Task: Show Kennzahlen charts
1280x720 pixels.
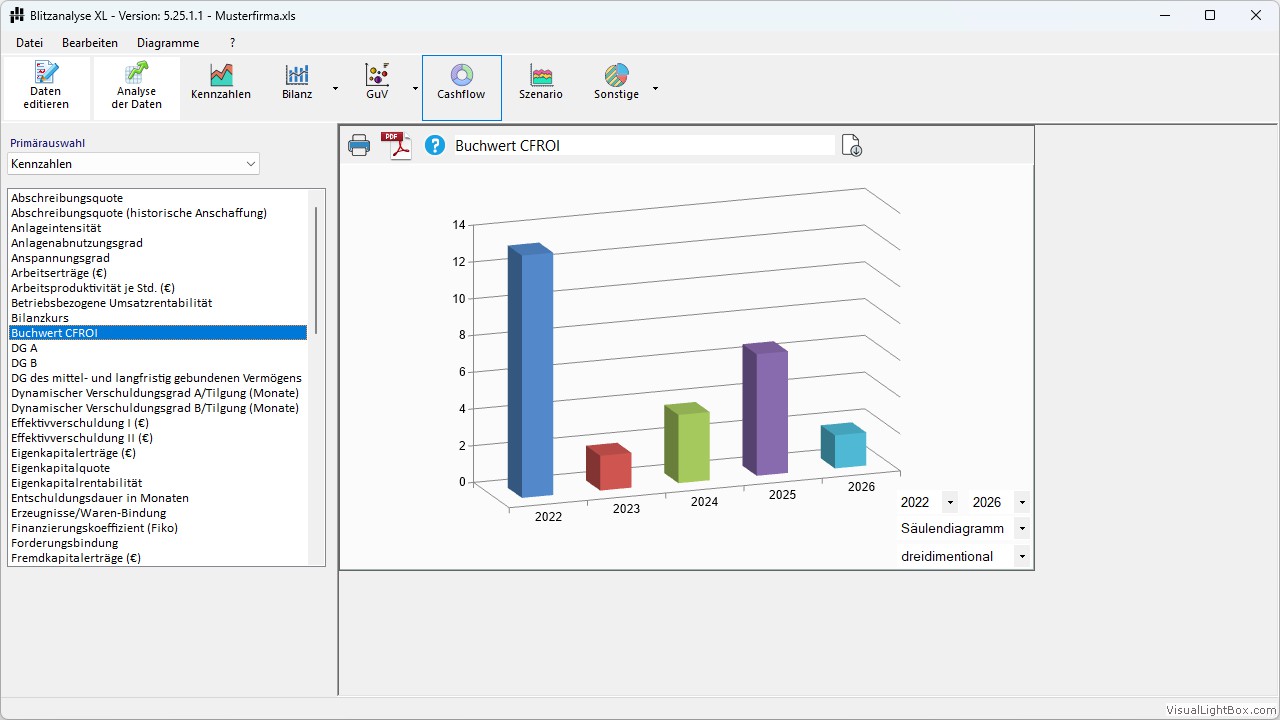Action: [221, 88]
